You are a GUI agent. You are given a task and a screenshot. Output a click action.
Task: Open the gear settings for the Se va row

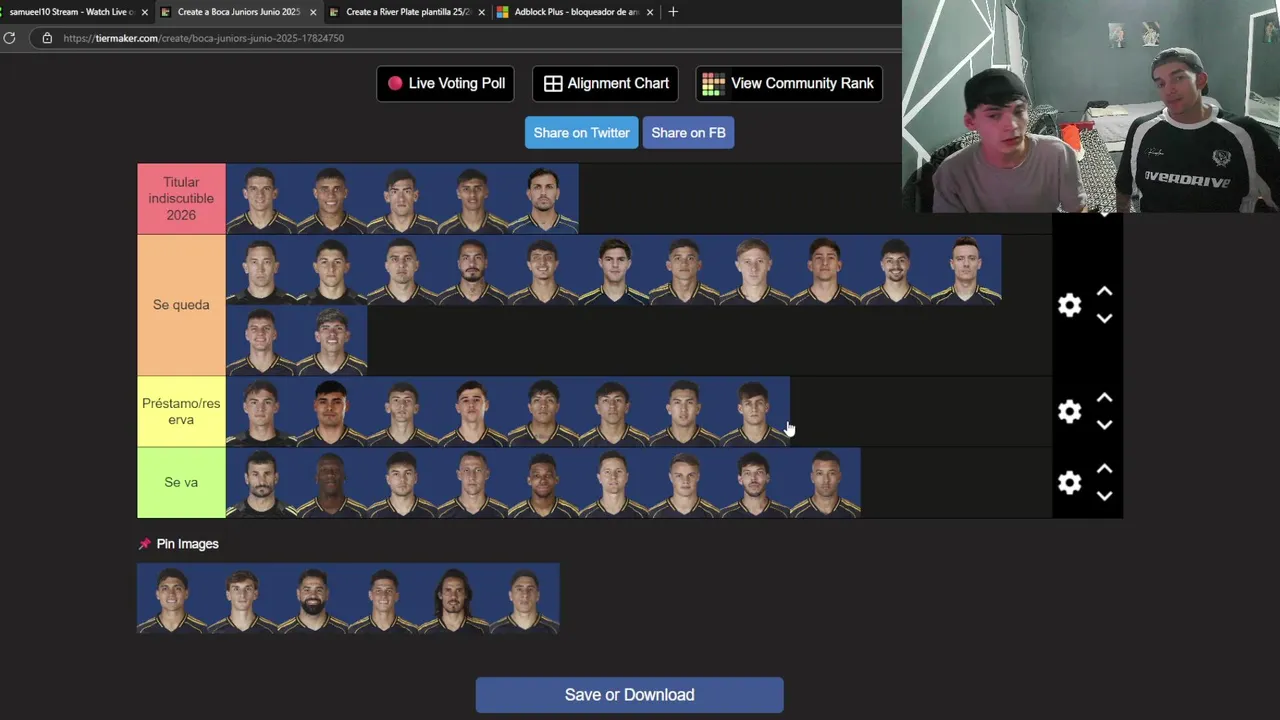[1070, 482]
